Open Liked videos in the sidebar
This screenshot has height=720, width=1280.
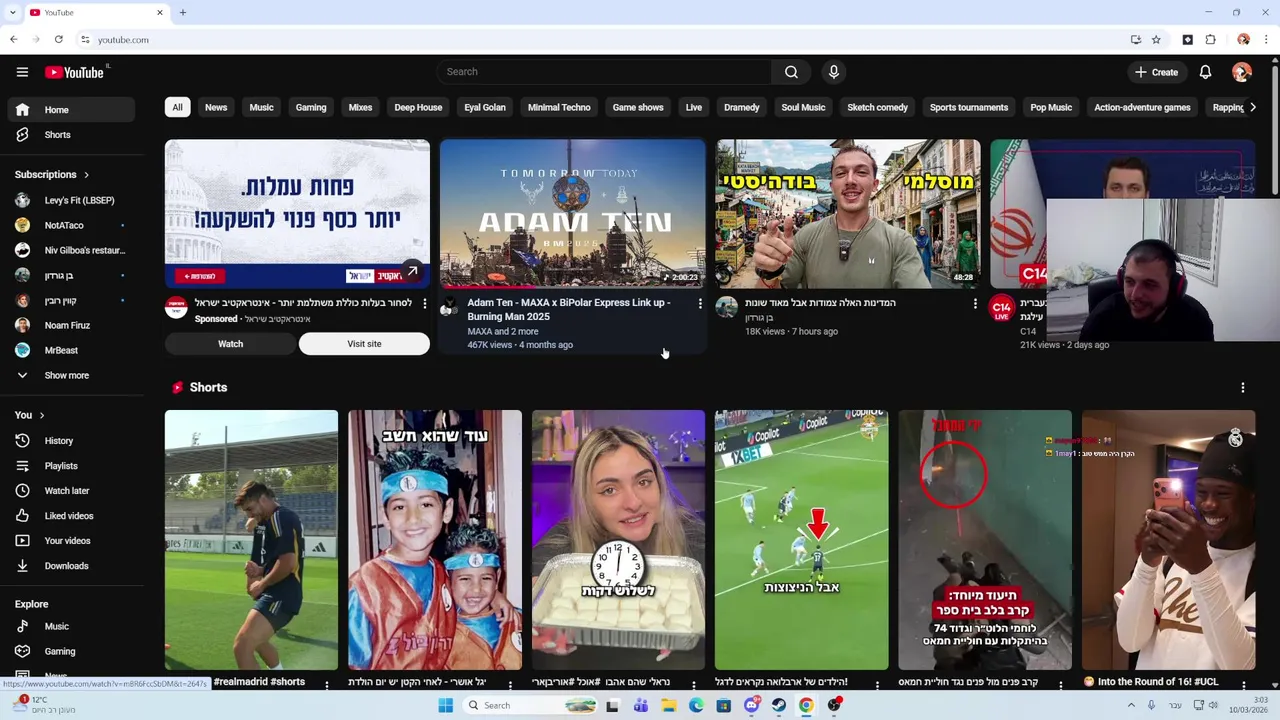(70, 516)
